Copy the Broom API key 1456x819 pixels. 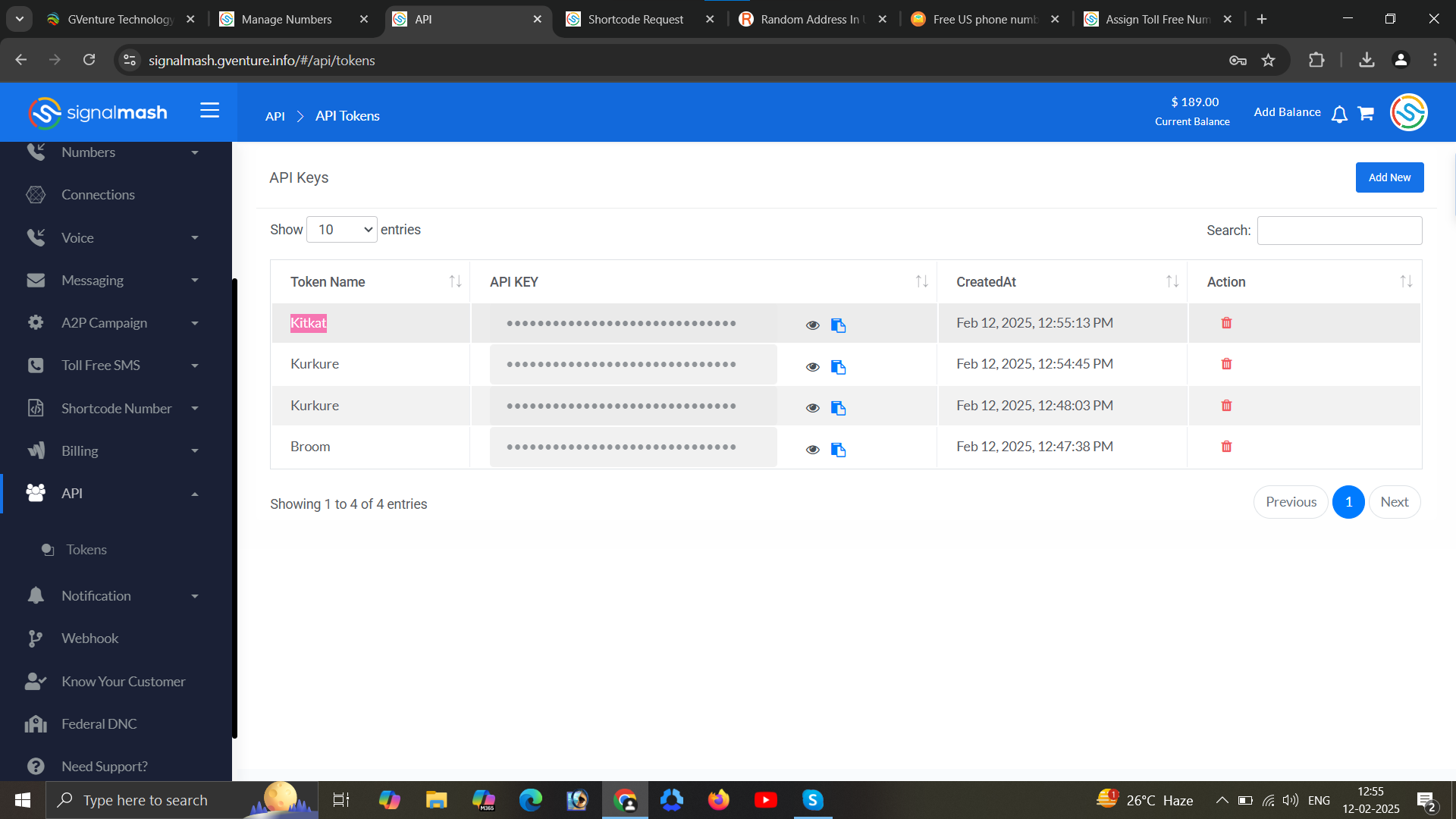[838, 450]
